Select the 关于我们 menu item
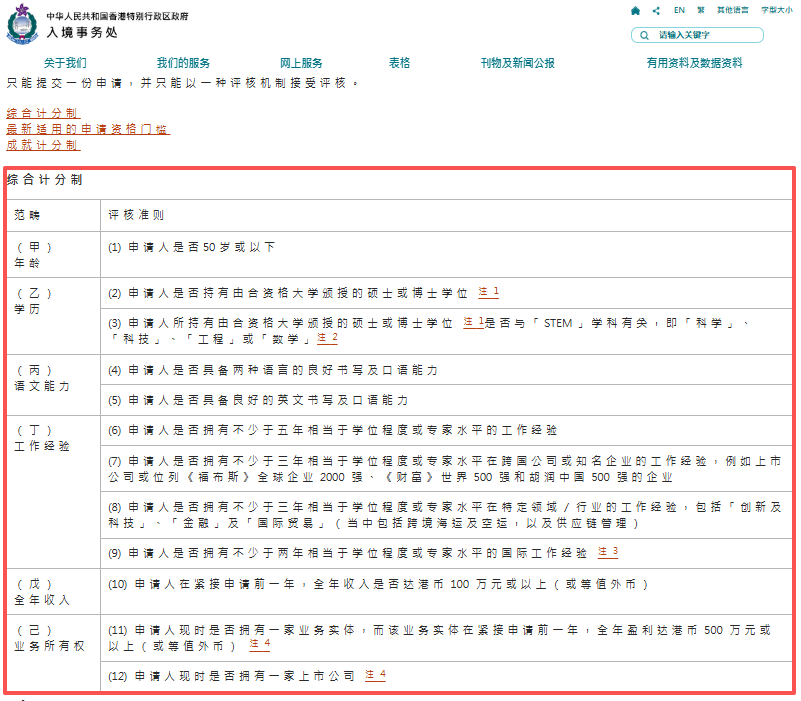The width and height of the screenshot is (801, 701). pyautogui.click(x=66, y=61)
